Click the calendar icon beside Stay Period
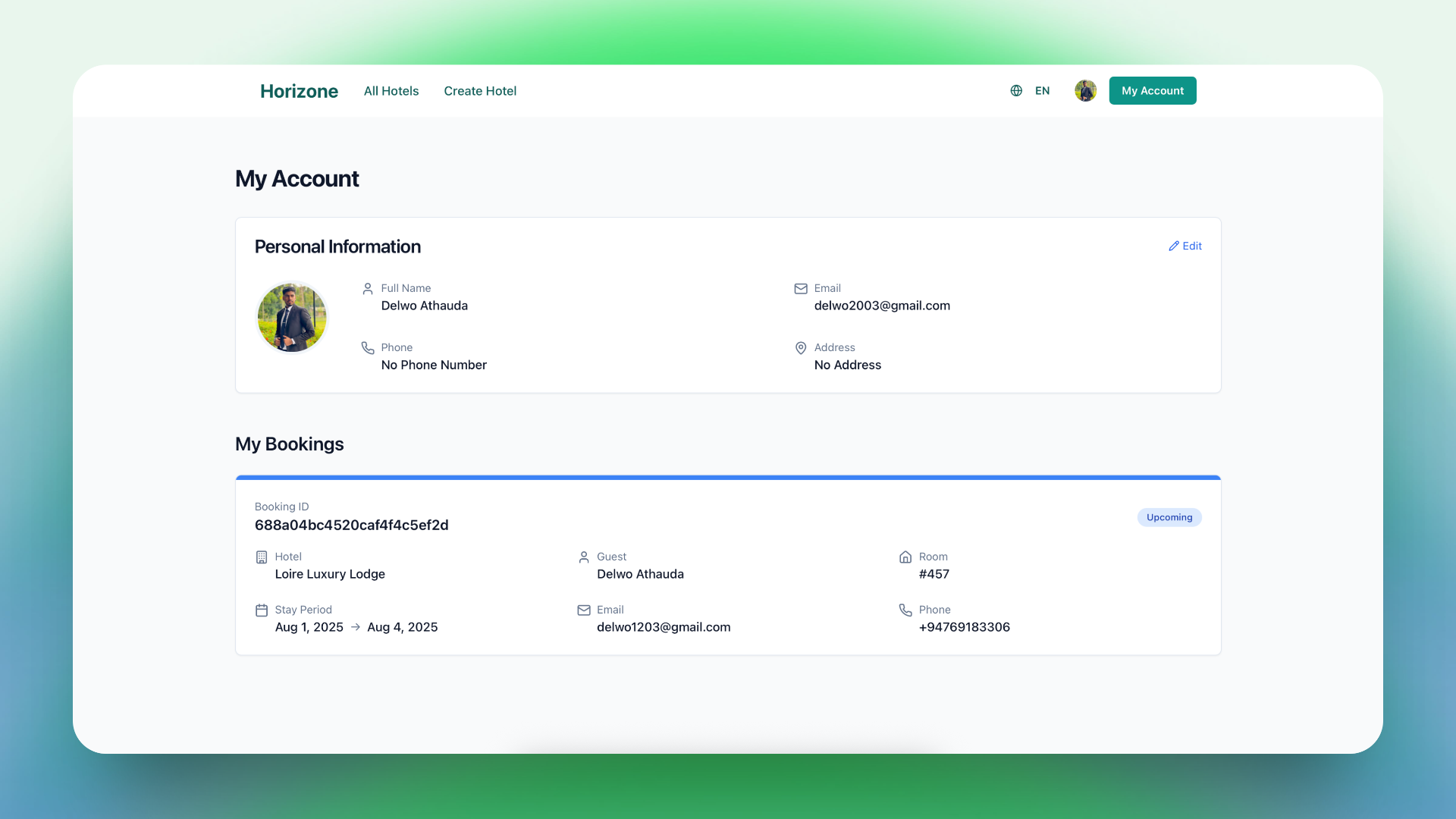Screen dimensions: 1456x819 pyautogui.click(x=262, y=610)
